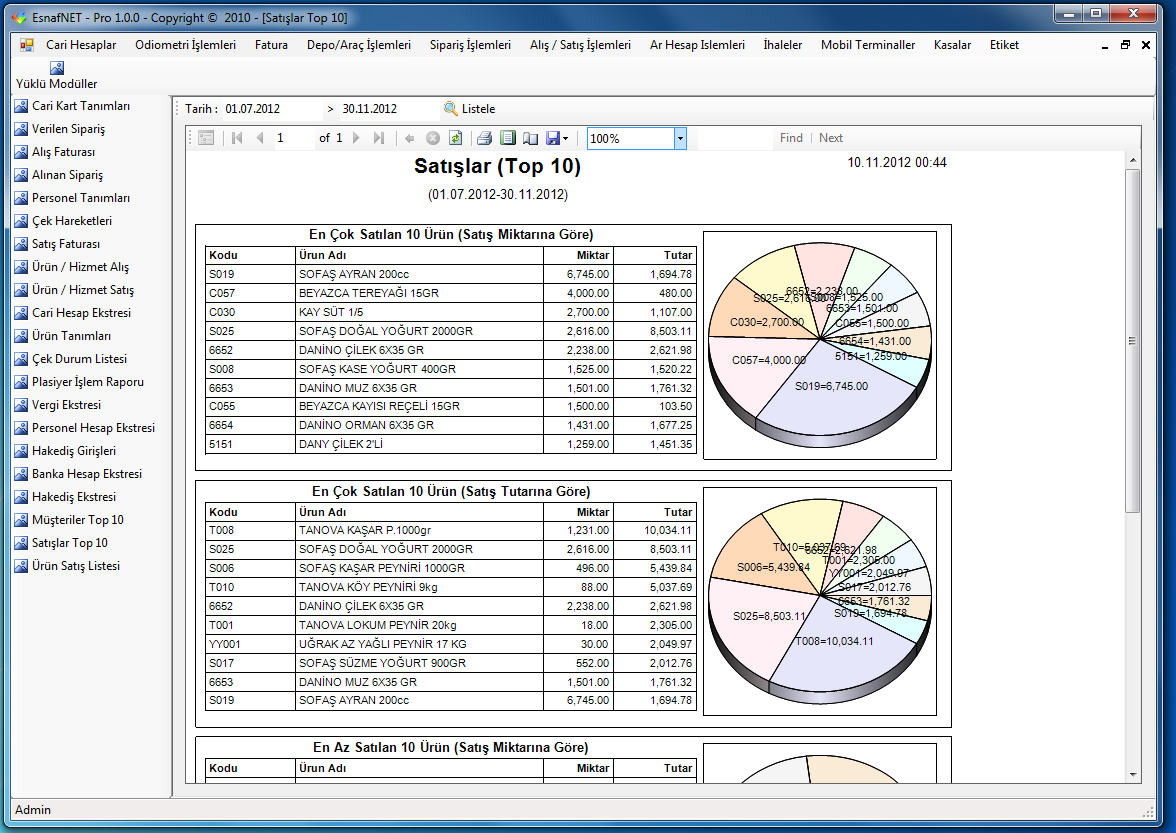Click the application icon in the menu bar
The image size is (1176, 833).
pyautogui.click(x=27, y=45)
